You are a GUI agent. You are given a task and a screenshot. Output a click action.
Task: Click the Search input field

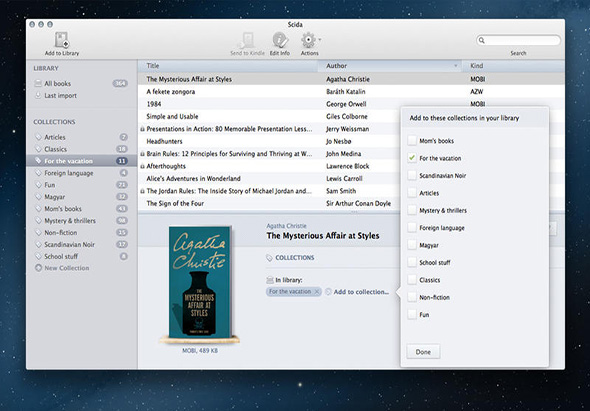click(x=518, y=40)
